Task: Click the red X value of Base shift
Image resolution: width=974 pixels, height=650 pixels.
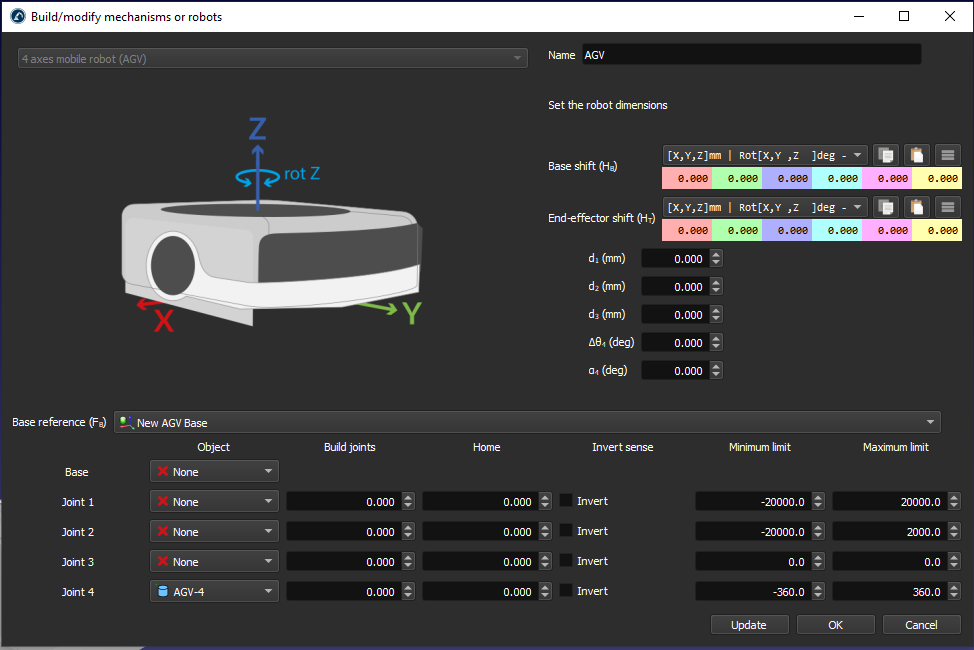Action: [x=687, y=178]
